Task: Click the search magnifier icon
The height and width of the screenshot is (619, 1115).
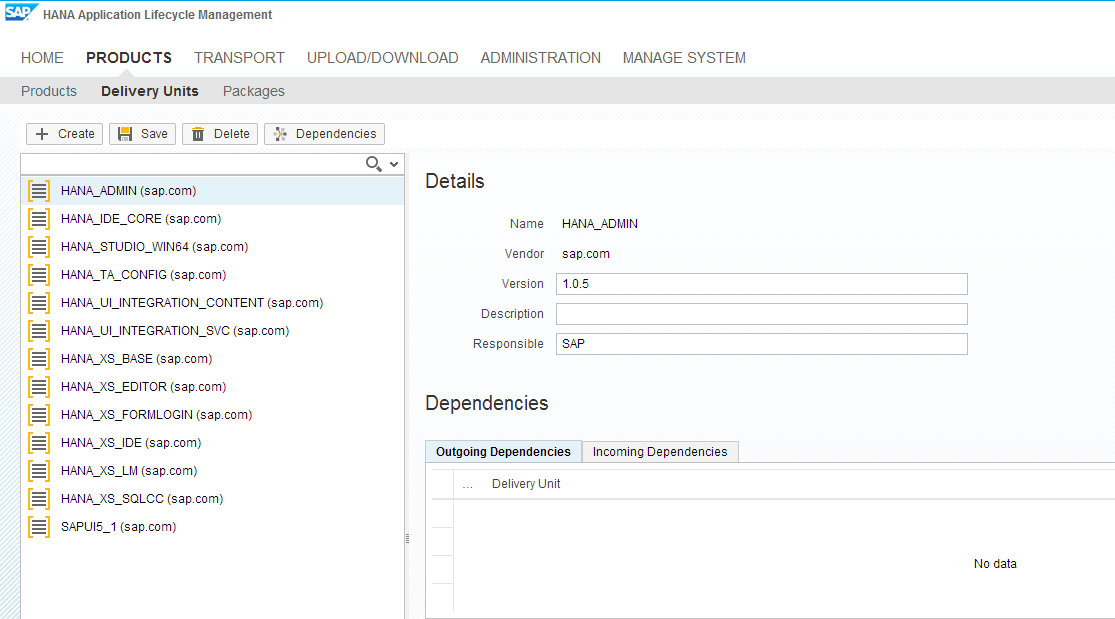Action: click(373, 164)
